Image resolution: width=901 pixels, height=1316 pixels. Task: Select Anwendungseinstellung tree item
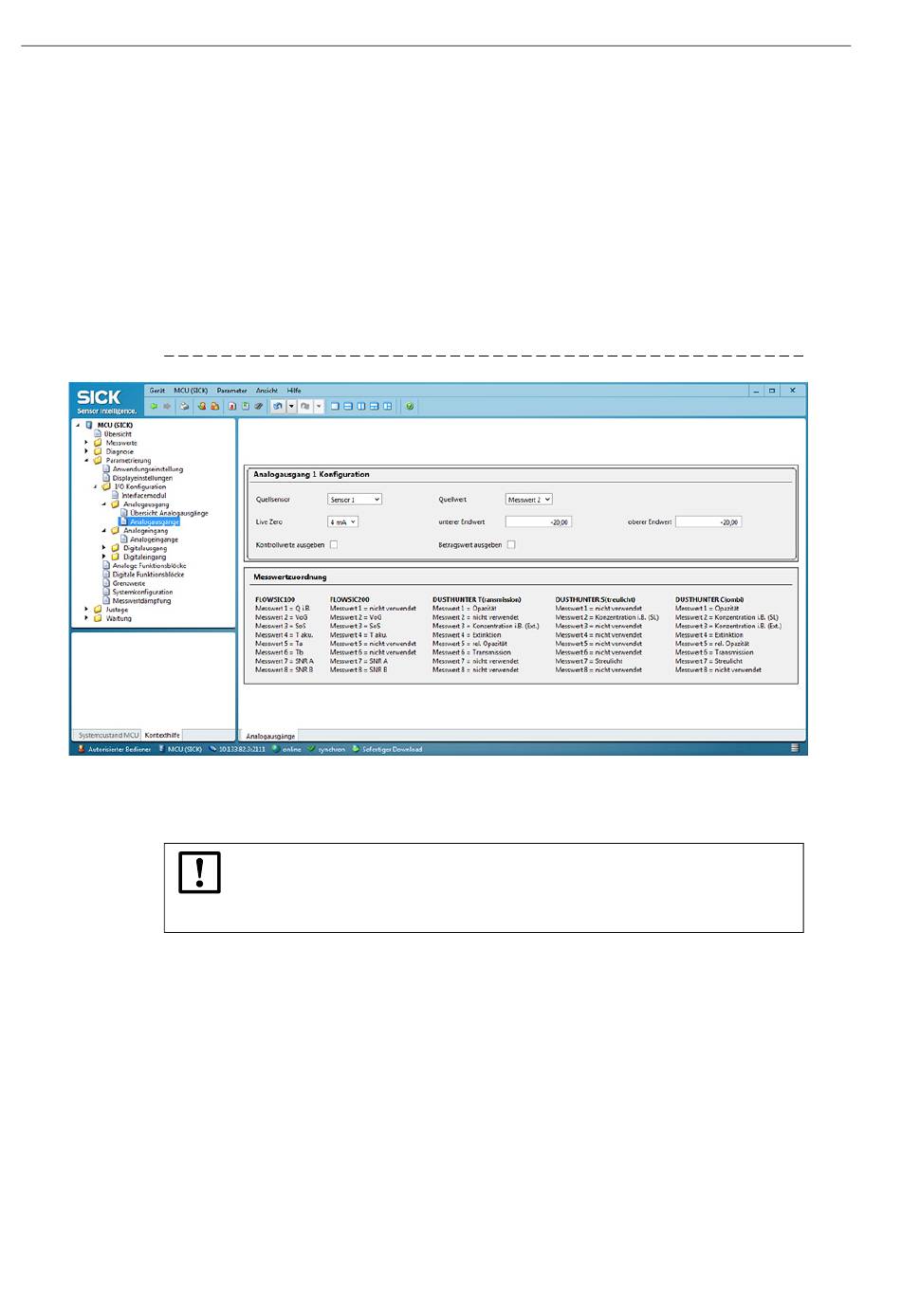click(148, 469)
